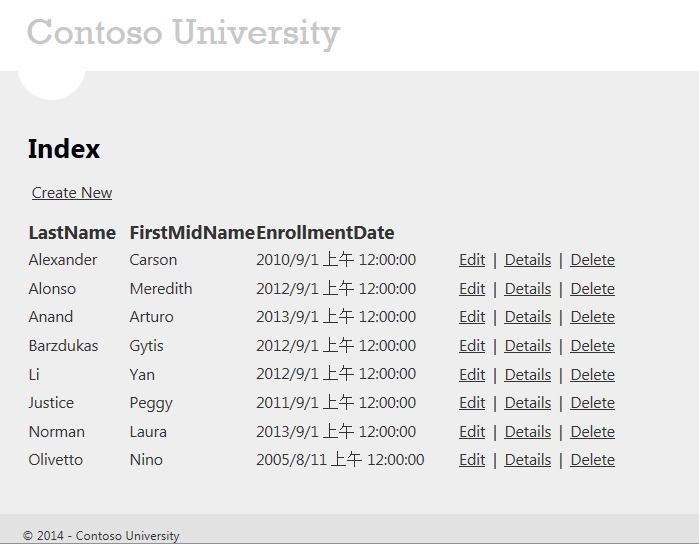Delete the Anand Arturo row
Screen dimensions: 699x545
(592, 317)
